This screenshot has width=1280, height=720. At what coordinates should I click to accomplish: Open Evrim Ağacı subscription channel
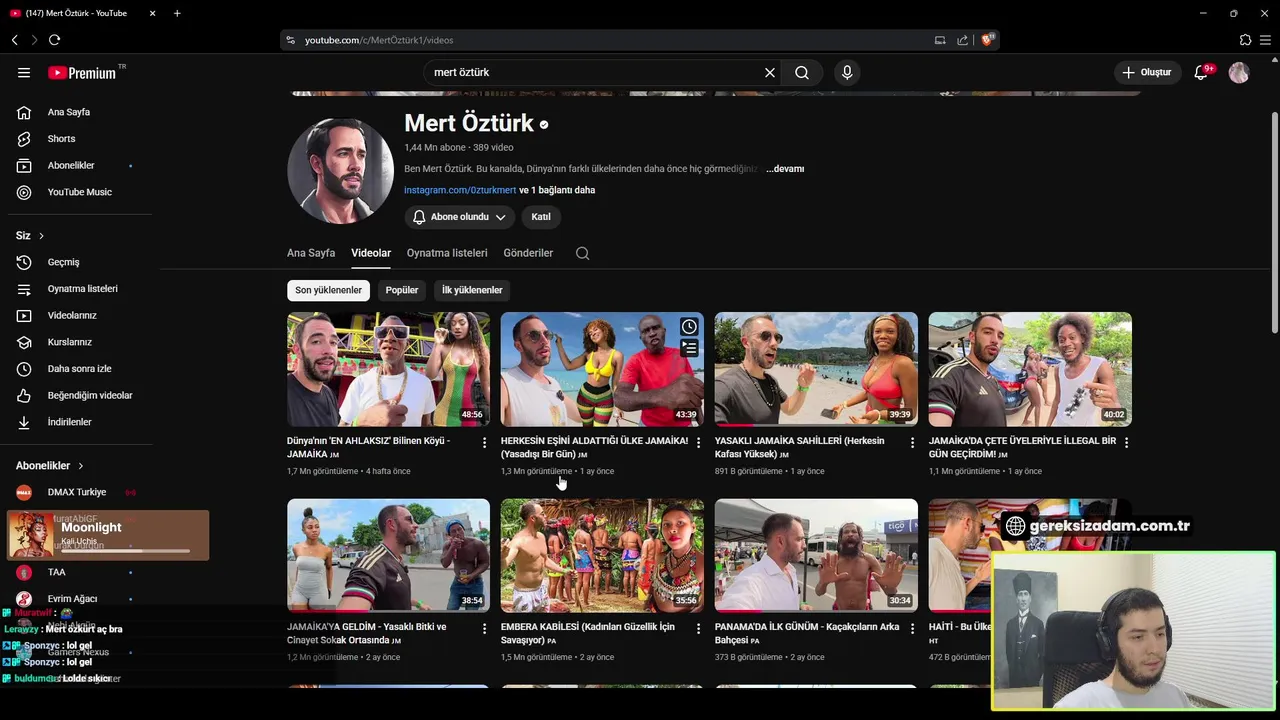pyautogui.click(x=80, y=599)
